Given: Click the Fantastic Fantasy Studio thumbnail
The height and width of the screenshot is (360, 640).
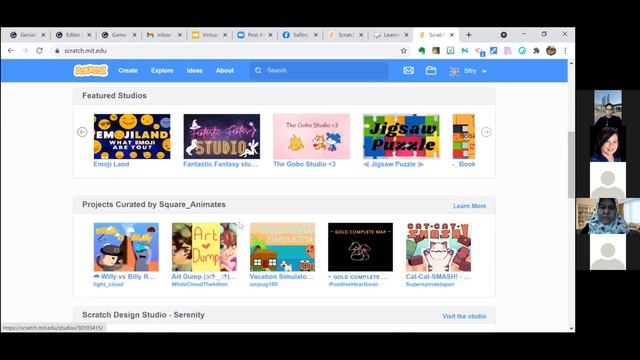Looking at the screenshot, I should [222, 136].
